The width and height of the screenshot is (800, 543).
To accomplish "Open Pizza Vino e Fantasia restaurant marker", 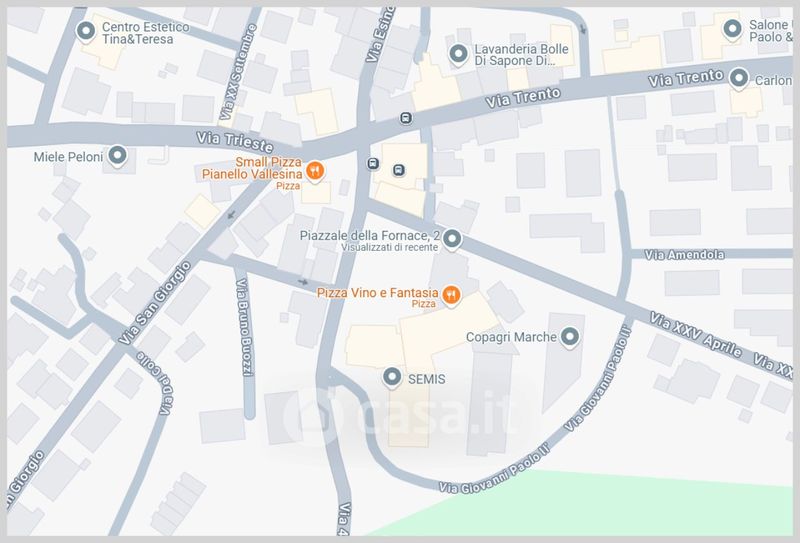I will (x=451, y=294).
